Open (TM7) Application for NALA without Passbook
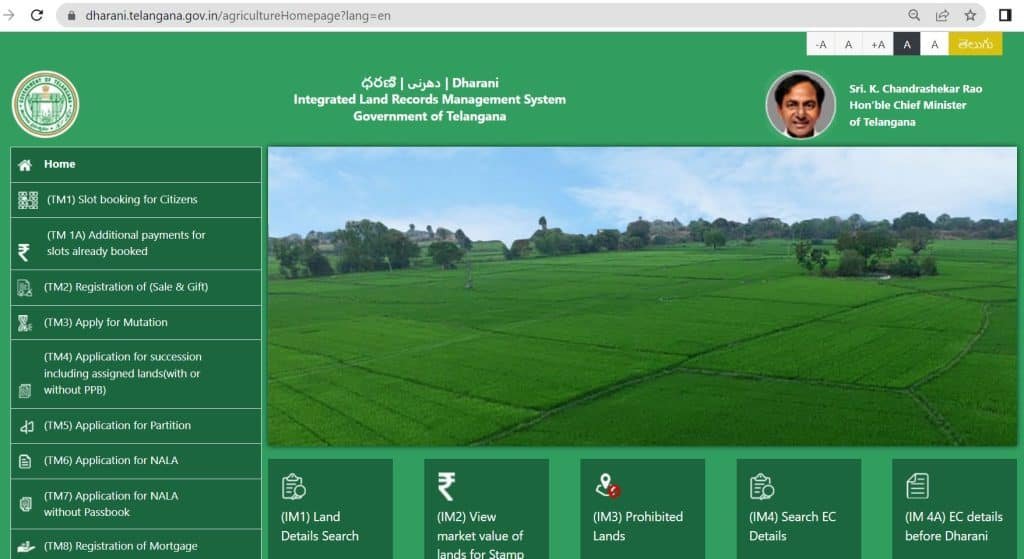 tap(136, 504)
